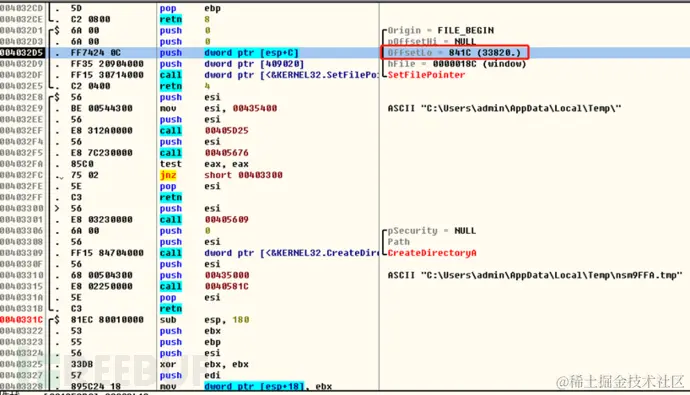Click the 'call 00405609' instruction
This screenshot has width=690, height=395.
[x=204, y=219]
